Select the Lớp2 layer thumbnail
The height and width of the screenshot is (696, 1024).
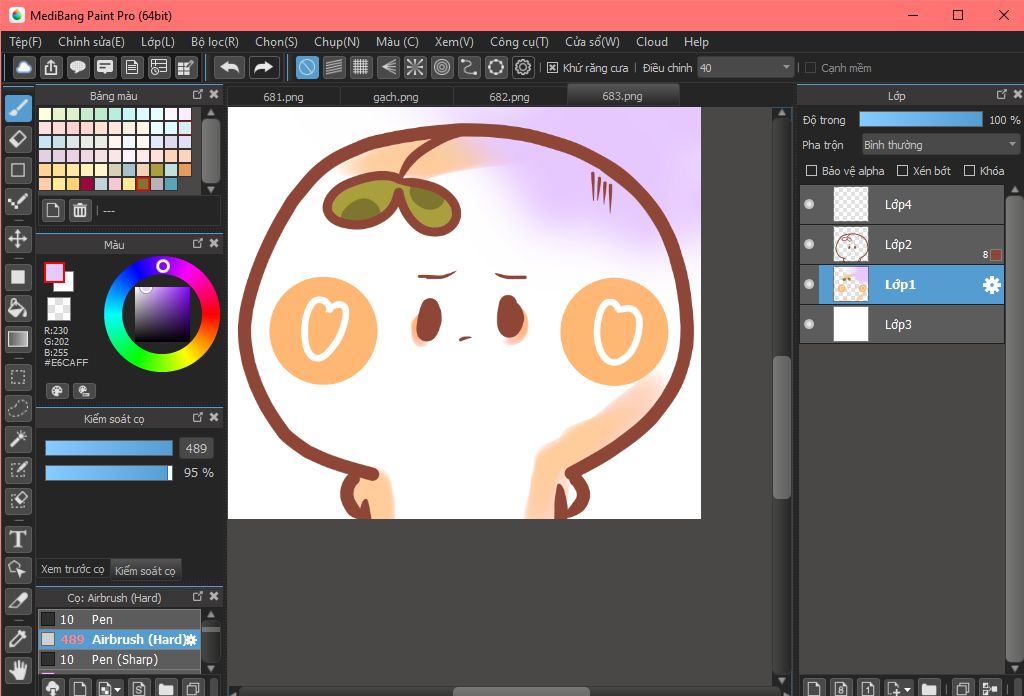tap(850, 244)
